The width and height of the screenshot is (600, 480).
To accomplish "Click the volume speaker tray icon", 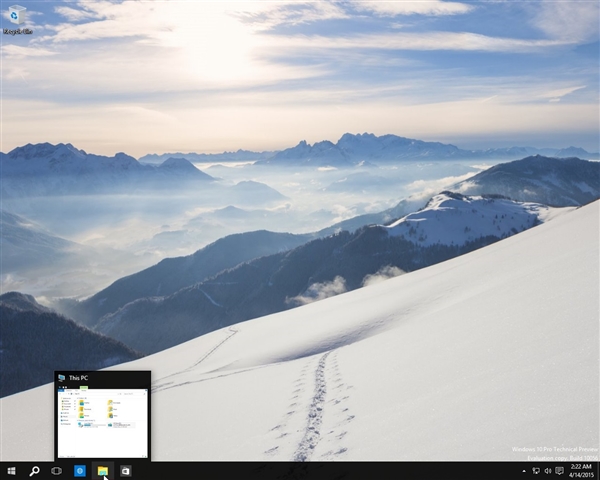I will click(x=547, y=470).
